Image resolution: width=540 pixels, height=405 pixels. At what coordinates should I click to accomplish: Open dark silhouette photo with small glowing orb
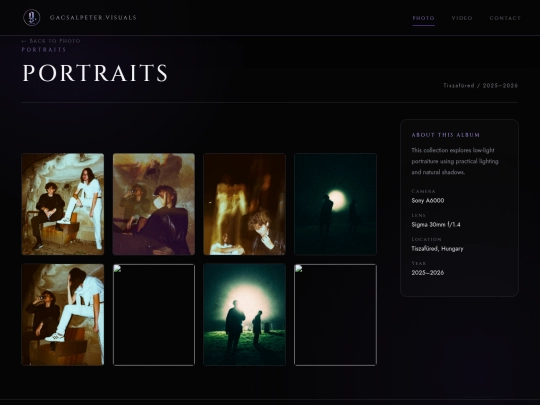click(335, 204)
